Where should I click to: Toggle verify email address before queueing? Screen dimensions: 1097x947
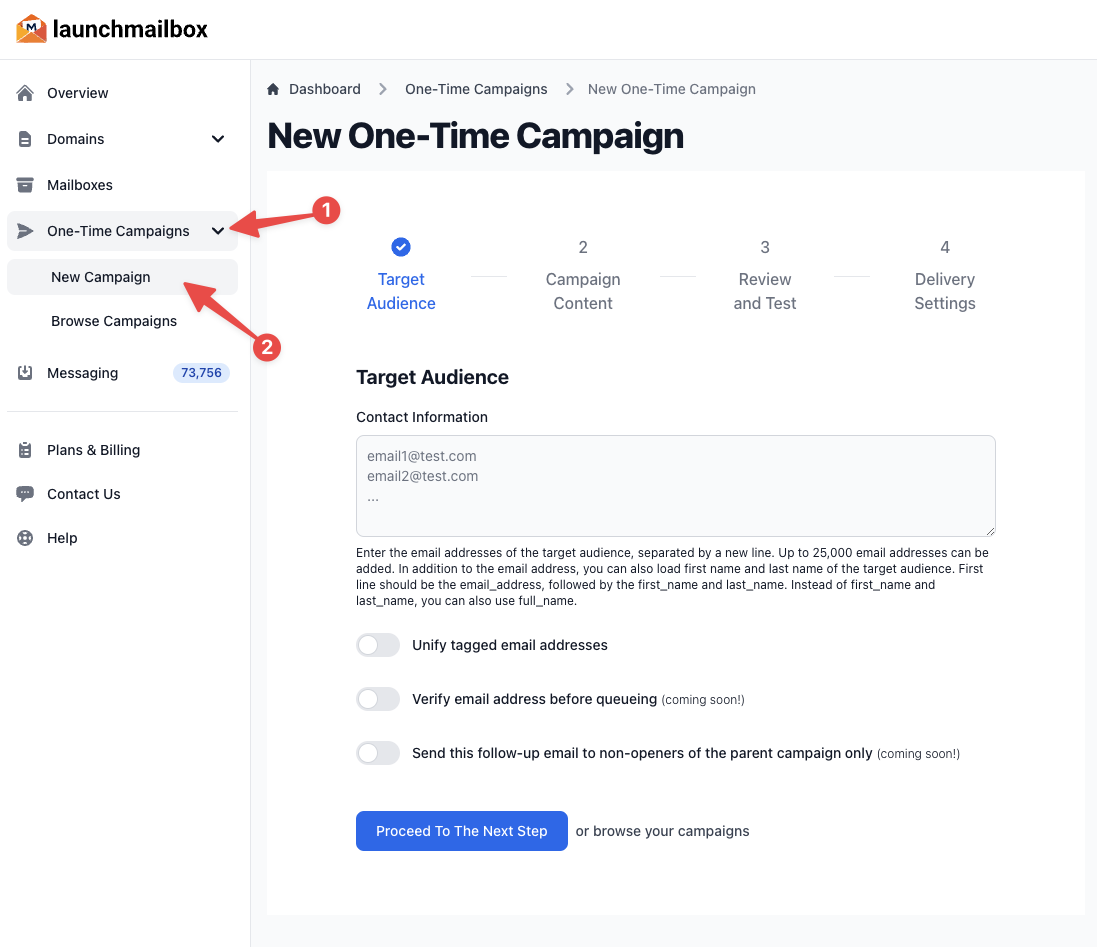tap(378, 699)
